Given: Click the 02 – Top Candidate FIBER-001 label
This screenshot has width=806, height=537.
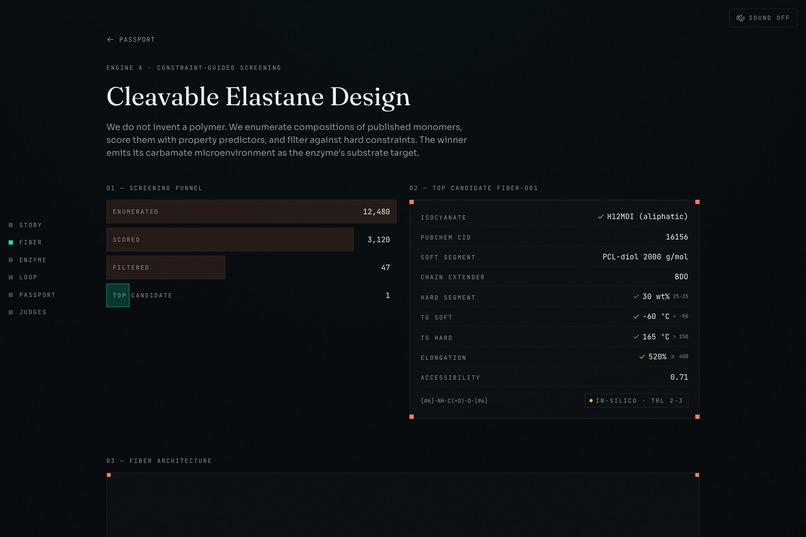Looking at the screenshot, I should click(x=473, y=188).
